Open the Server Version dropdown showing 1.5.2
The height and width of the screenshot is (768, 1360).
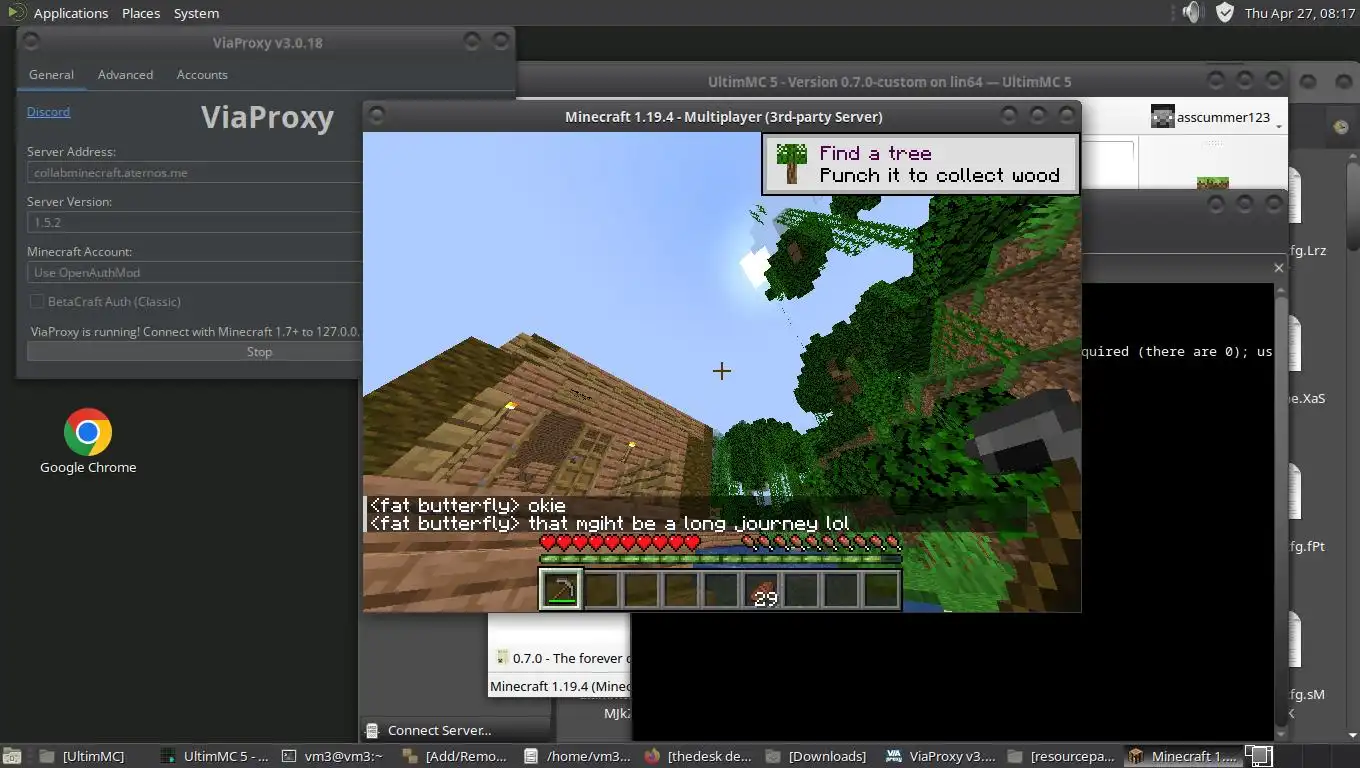pos(195,222)
